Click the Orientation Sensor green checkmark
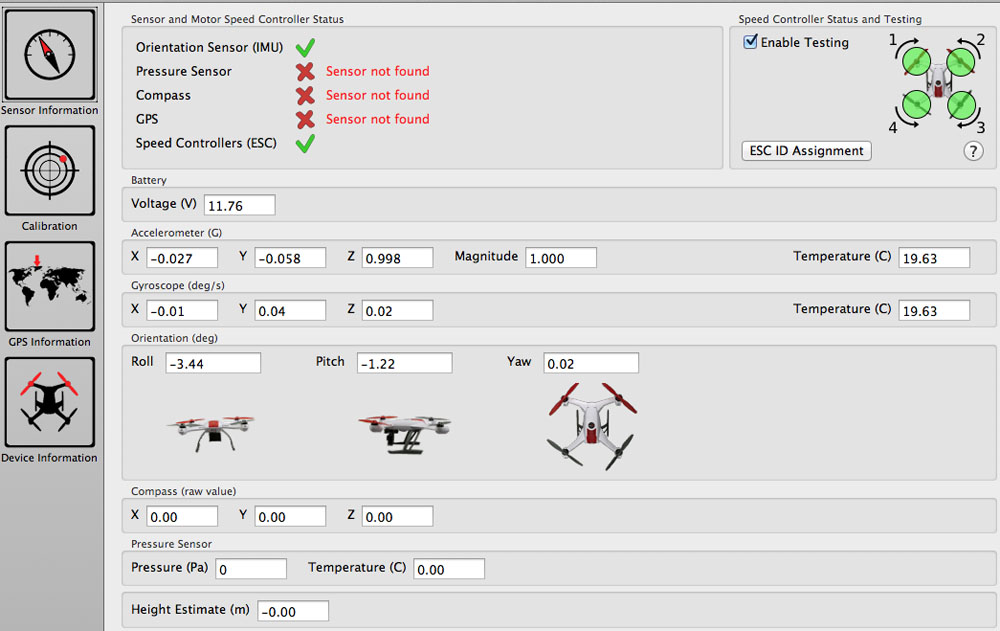 305,47
